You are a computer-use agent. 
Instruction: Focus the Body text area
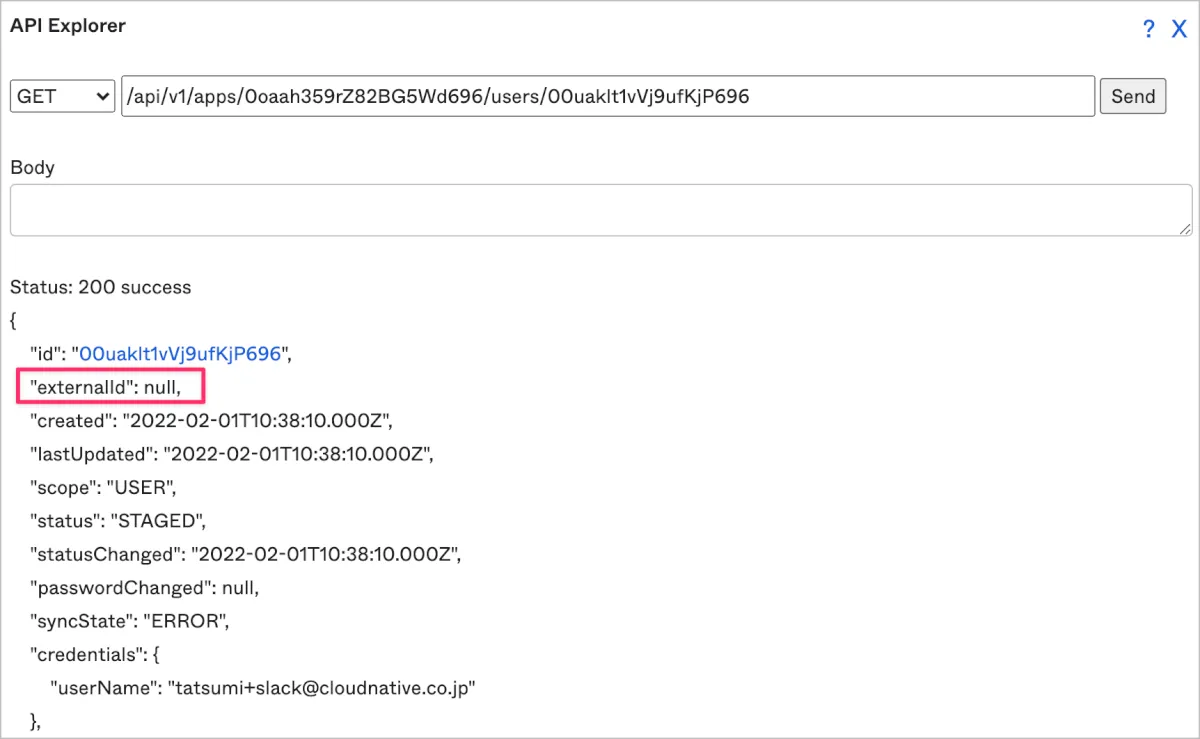pos(600,210)
